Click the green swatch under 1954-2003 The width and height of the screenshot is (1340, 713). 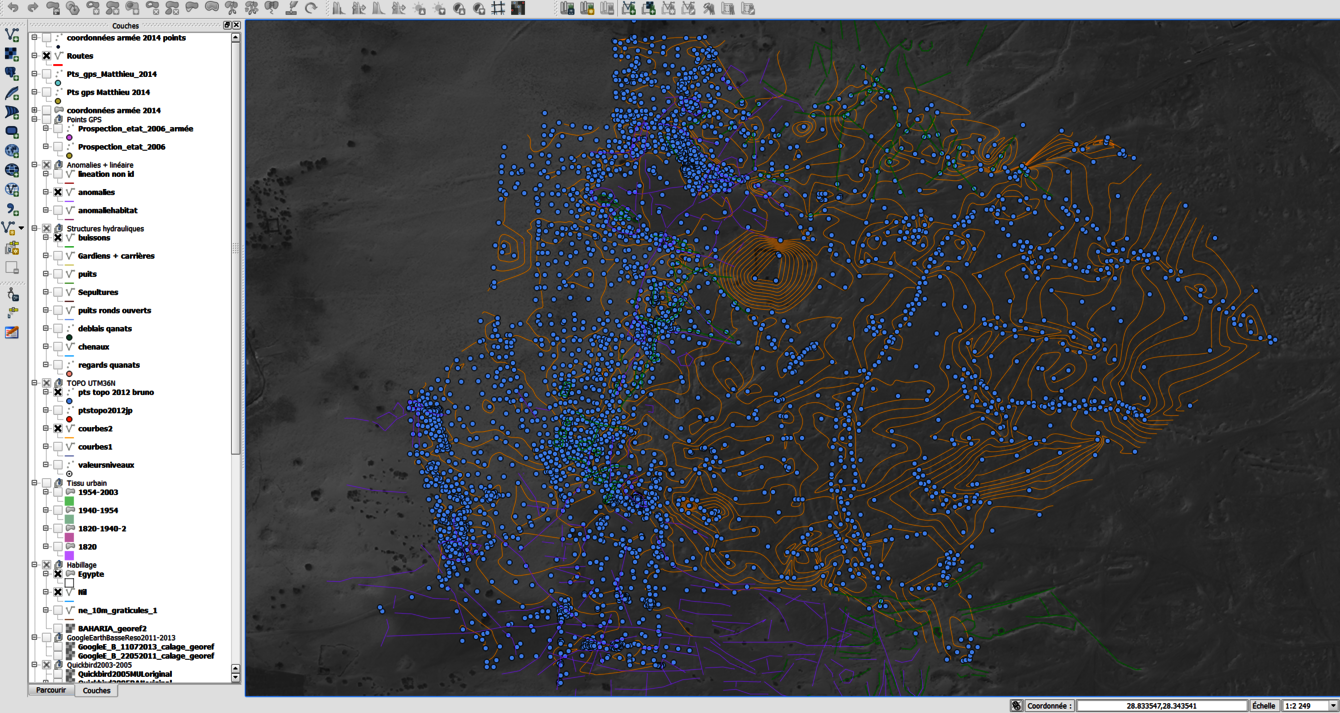(69, 501)
